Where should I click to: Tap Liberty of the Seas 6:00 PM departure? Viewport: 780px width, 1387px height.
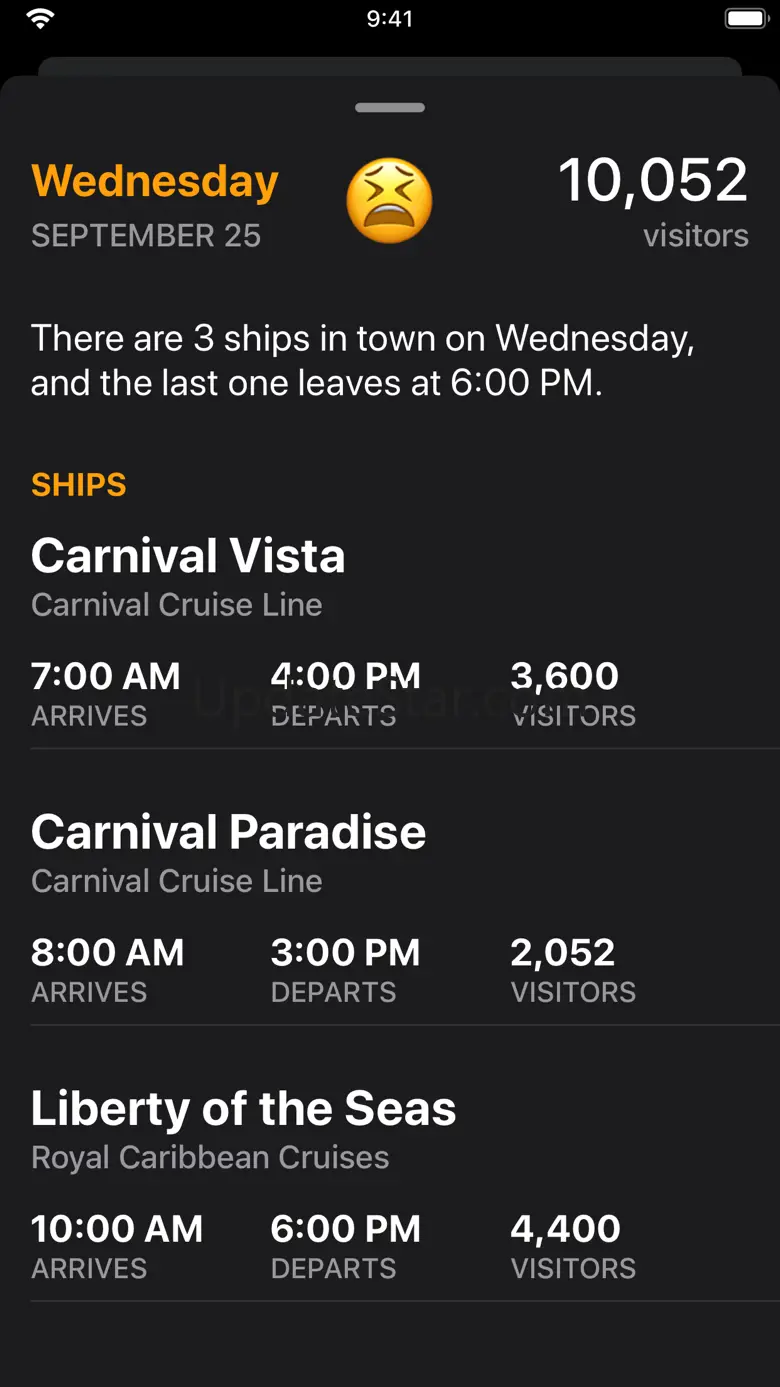[x=345, y=1229]
